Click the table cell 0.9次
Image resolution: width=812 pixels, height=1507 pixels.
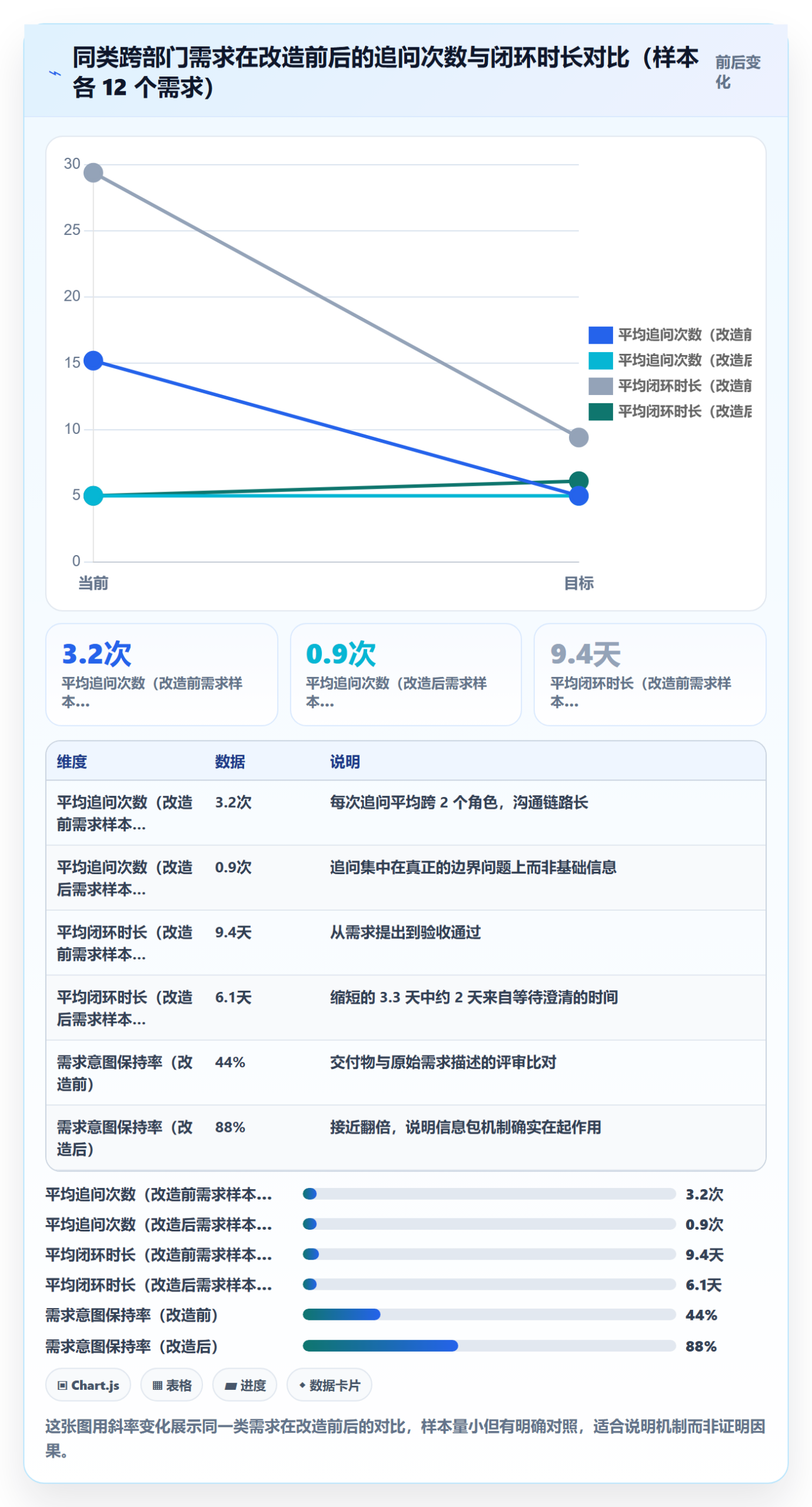point(233,867)
